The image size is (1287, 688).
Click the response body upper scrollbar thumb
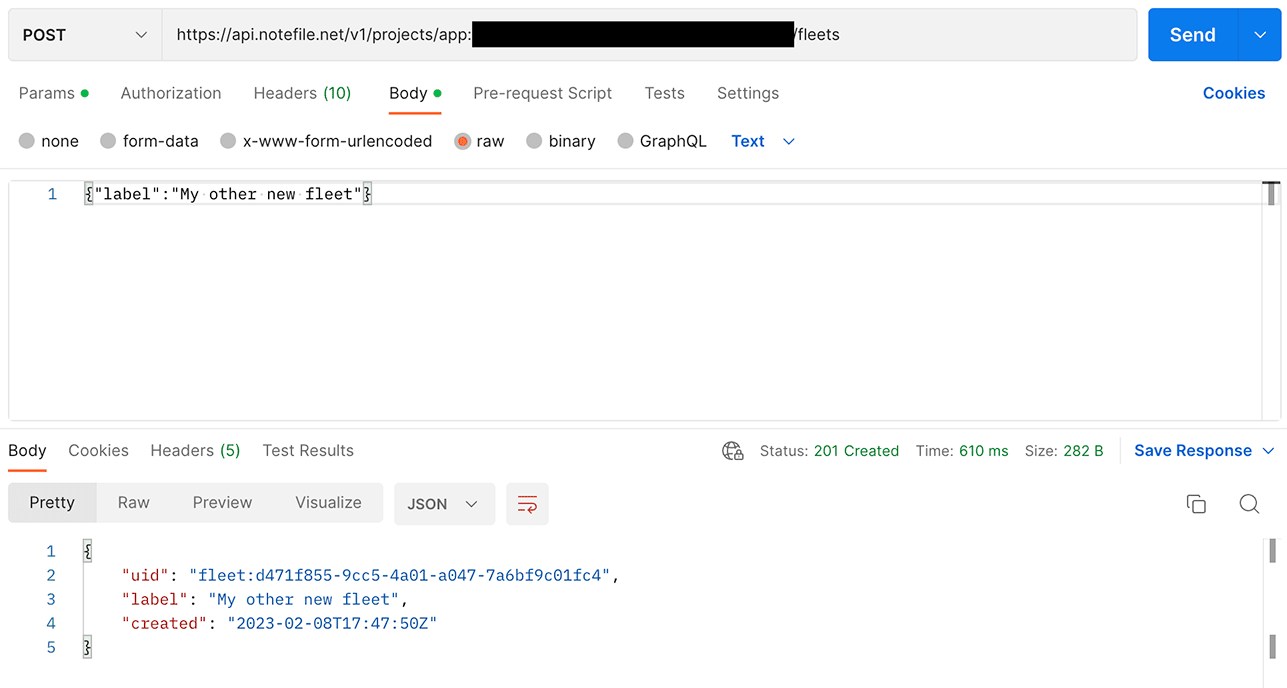(x=1272, y=551)
